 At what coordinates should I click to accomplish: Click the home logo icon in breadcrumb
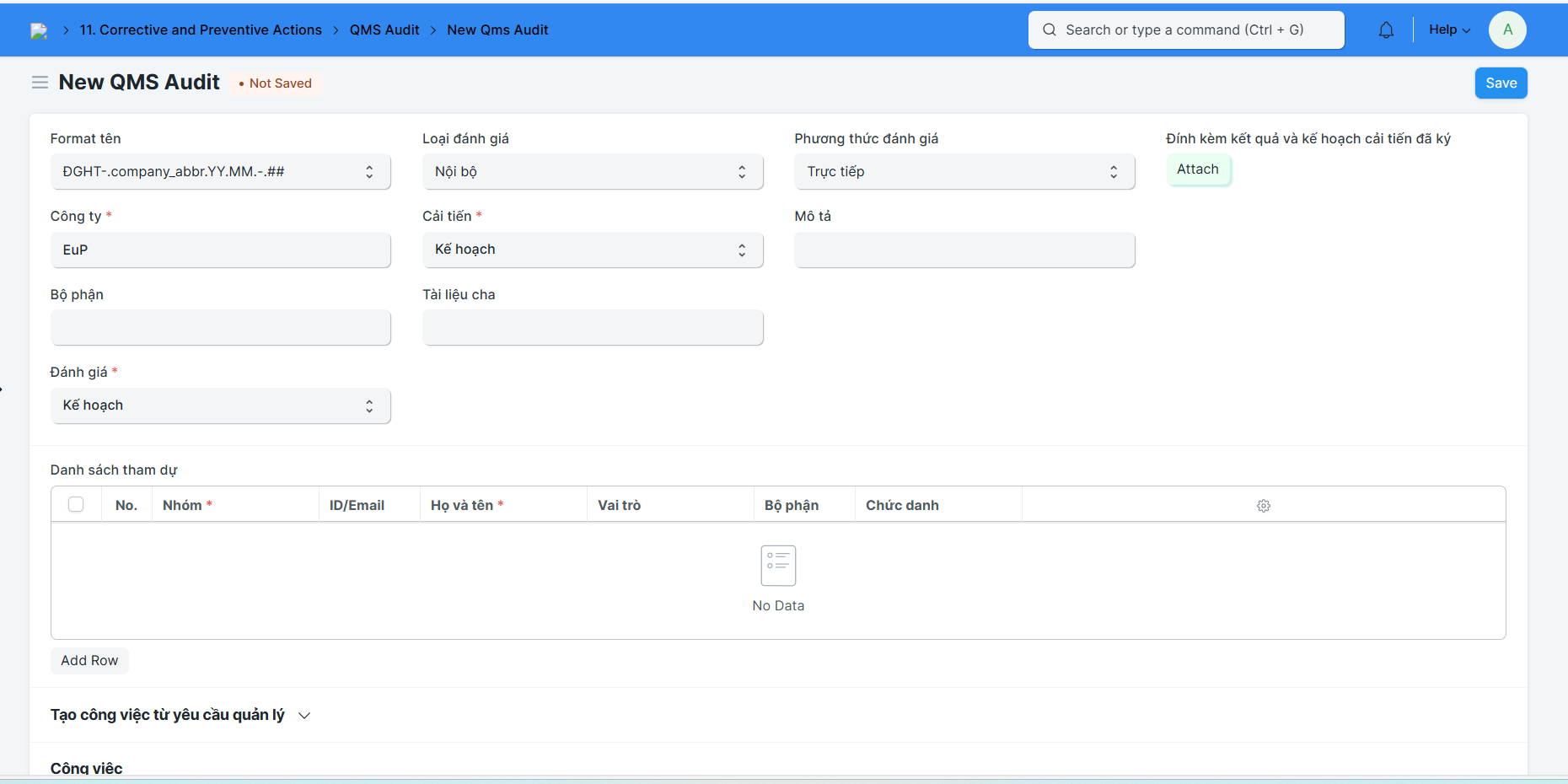(x=39, y=31)
